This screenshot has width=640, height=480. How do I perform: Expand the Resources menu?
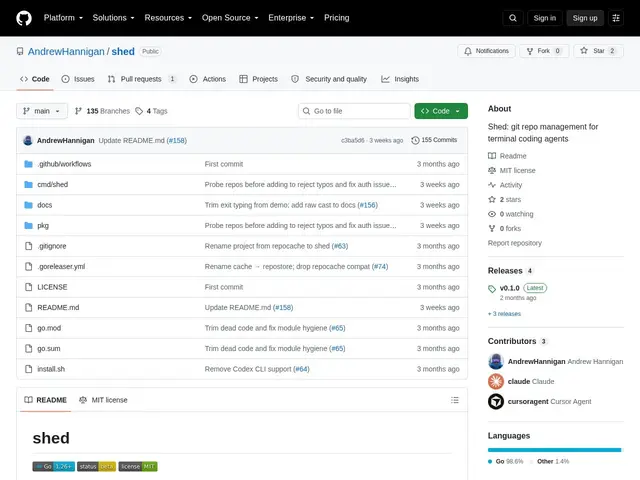168,18
